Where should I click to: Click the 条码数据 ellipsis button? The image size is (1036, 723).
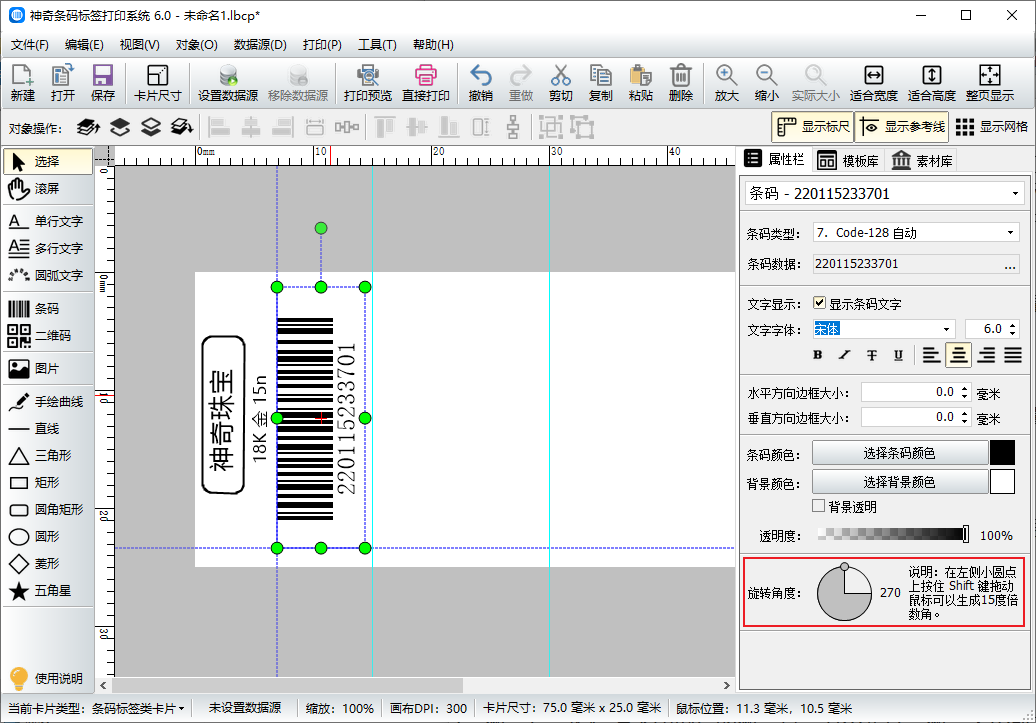tap(1010, 264)
